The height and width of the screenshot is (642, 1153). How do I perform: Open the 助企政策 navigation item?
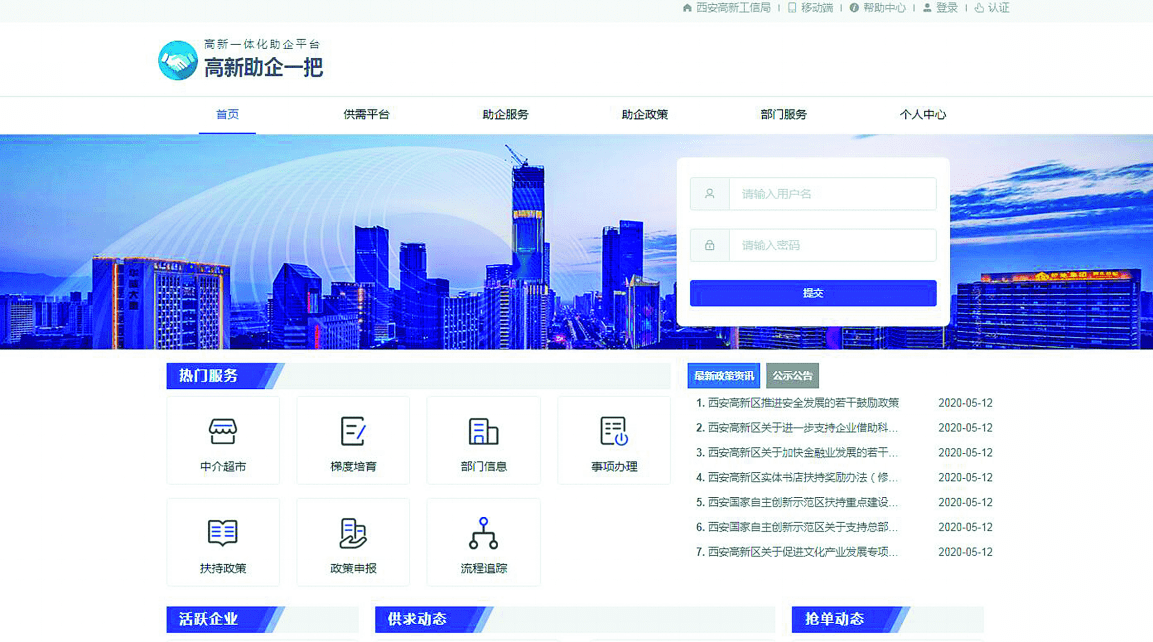[x=646, y=114]
